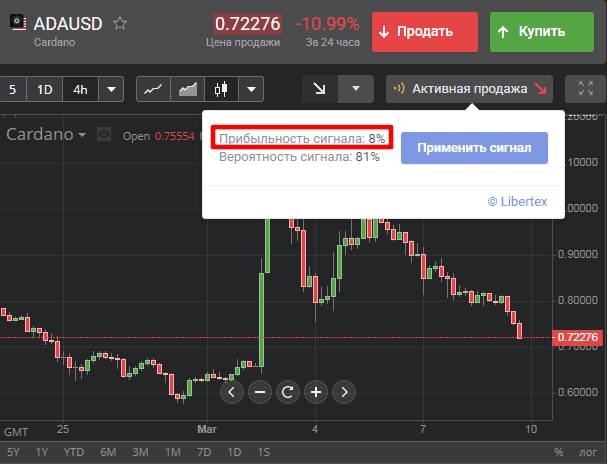Select the 6M date range
Viewport: 607px width, 464px height.
(108, 452)
